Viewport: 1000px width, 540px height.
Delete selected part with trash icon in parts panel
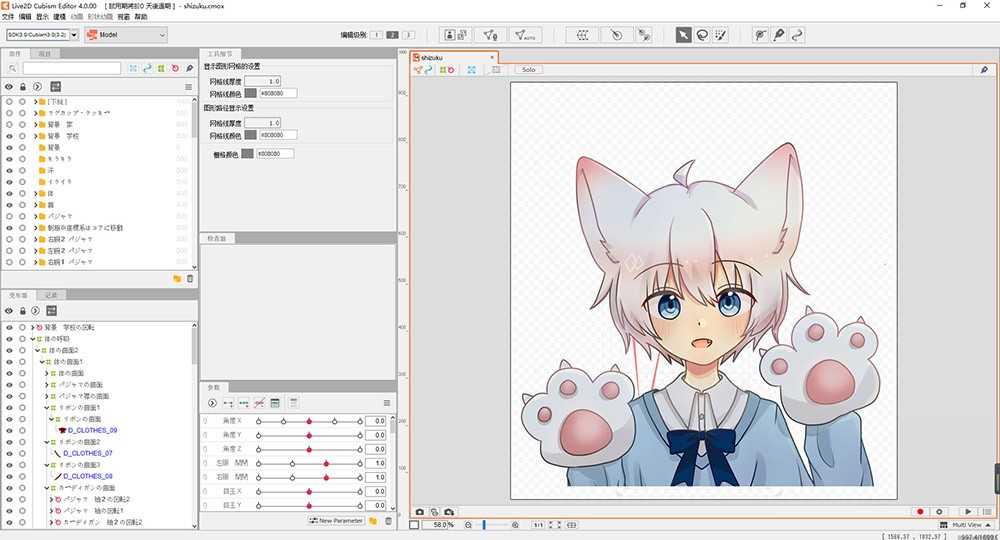190,279
